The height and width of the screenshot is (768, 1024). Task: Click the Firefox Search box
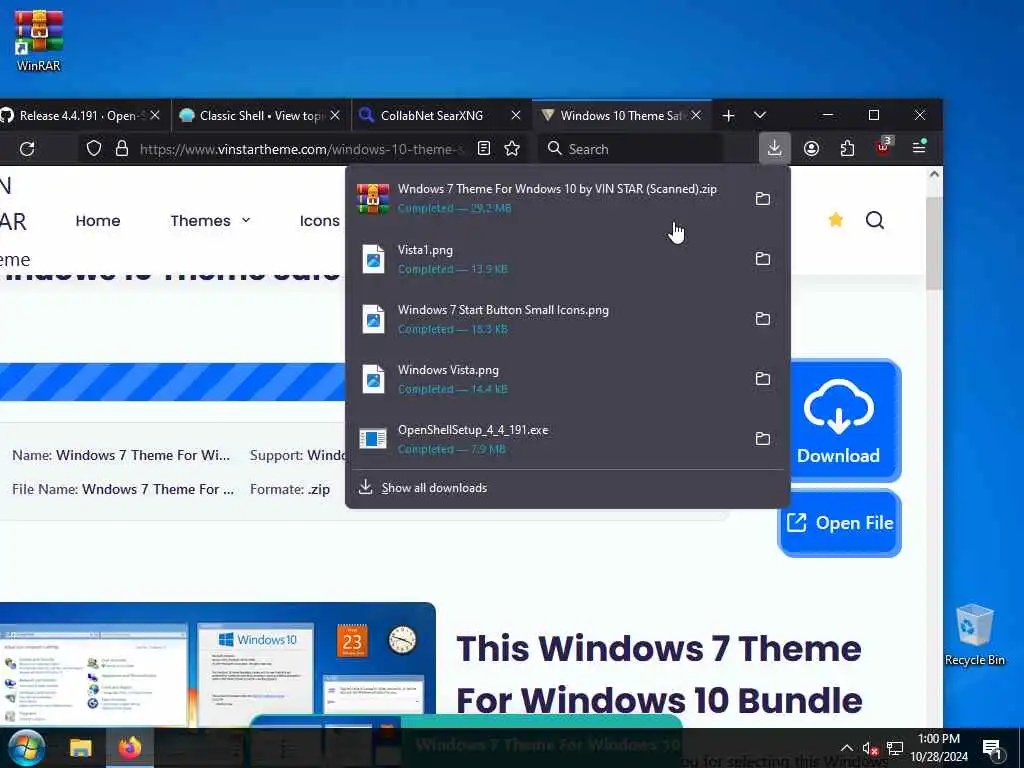(630, 149)
